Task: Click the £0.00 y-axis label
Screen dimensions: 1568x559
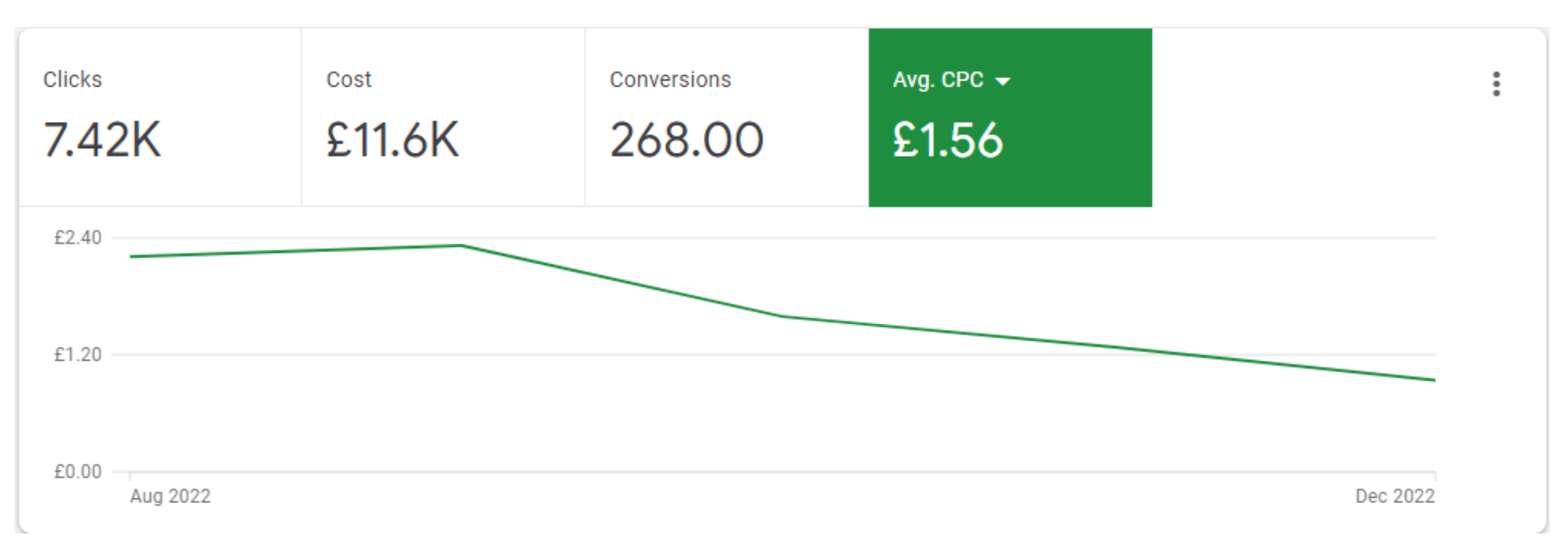Action: [x=78, y=471]
